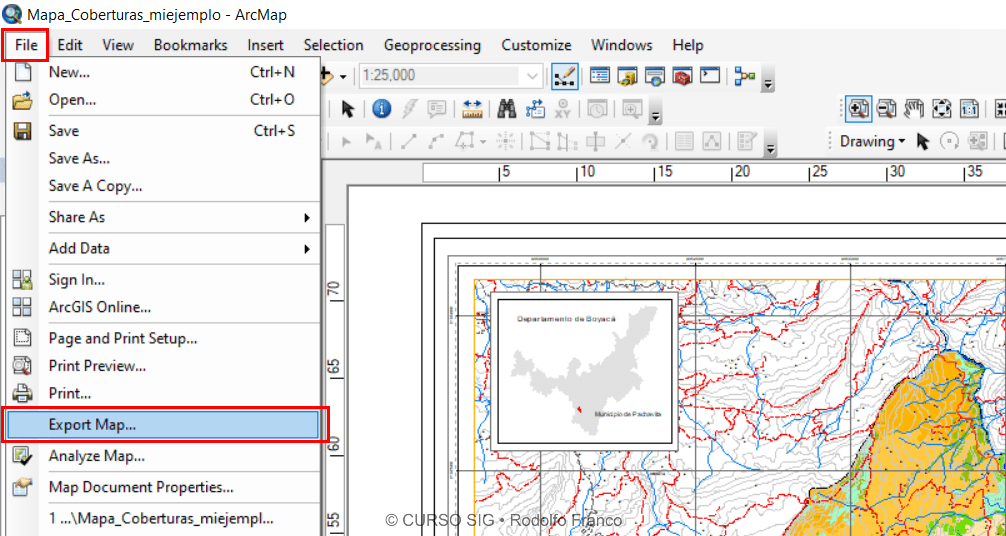Screen dimensions: 1006x536
Task: Toggle the Editor toolbar button
Action: (564, 76)
